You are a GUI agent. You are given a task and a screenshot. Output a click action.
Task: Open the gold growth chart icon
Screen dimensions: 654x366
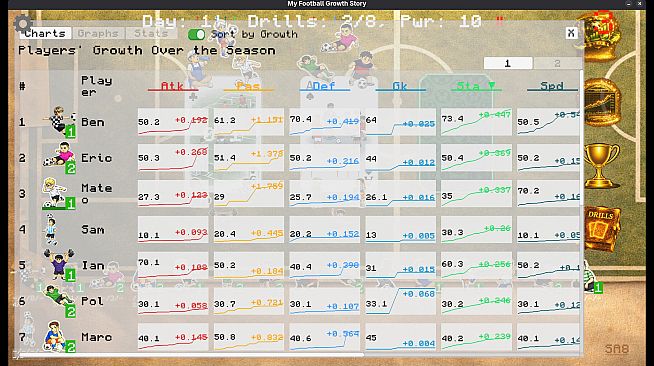[601, 103]
